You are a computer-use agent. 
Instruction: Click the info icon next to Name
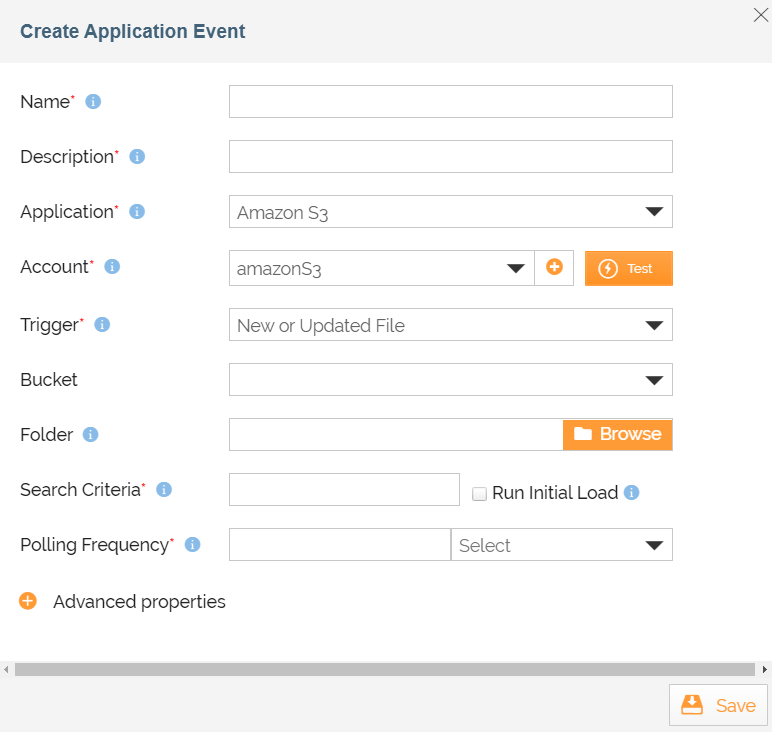(x=93, y=102)
